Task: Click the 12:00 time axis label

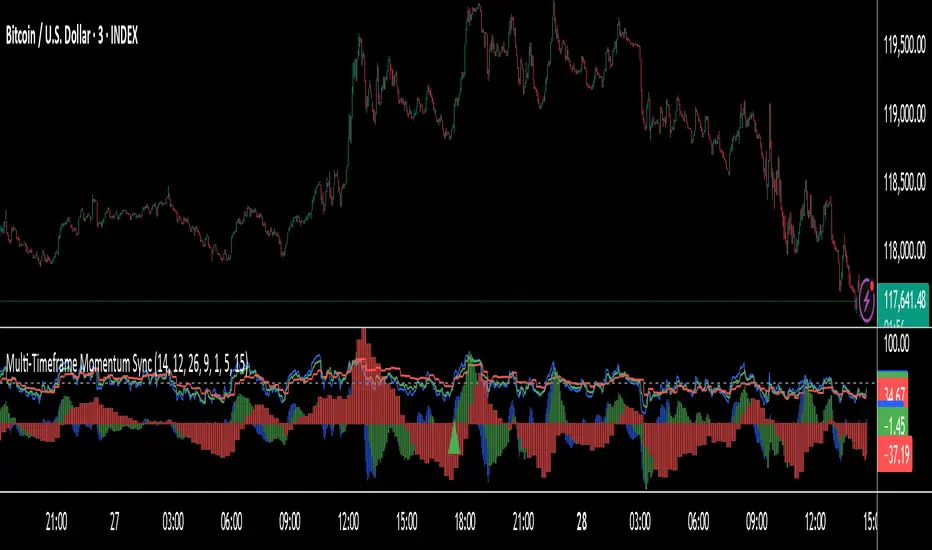Action: tap(348, 521)
